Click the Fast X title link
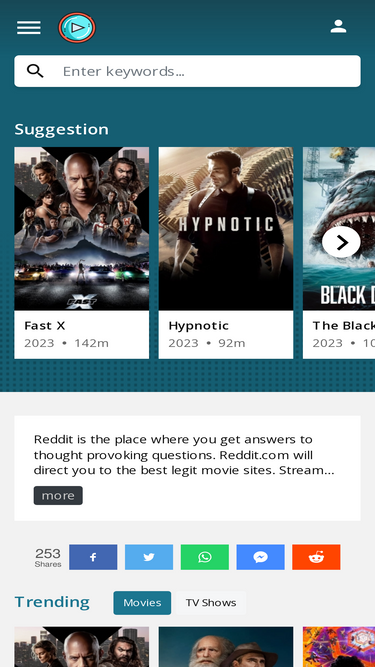Image resolution: width=375 pixels, height=667 pixels. click(x=45, y=326)
